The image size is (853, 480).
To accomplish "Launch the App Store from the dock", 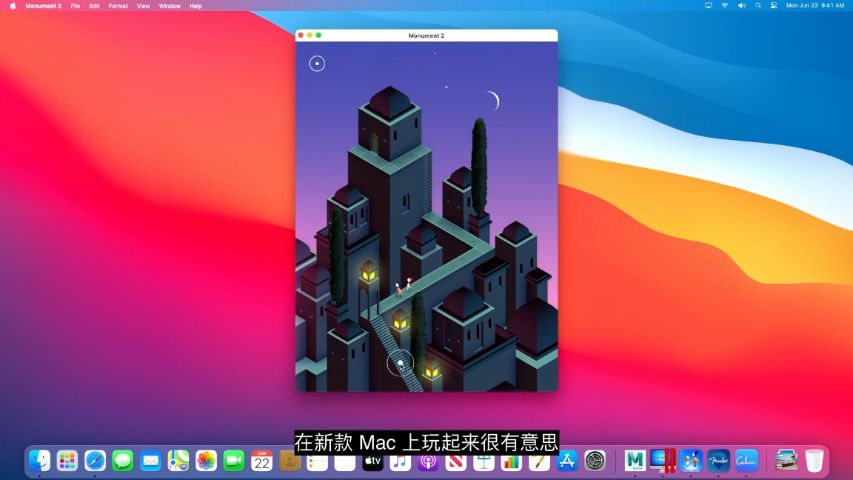I will pyautogui.click(x=567, y=461).
